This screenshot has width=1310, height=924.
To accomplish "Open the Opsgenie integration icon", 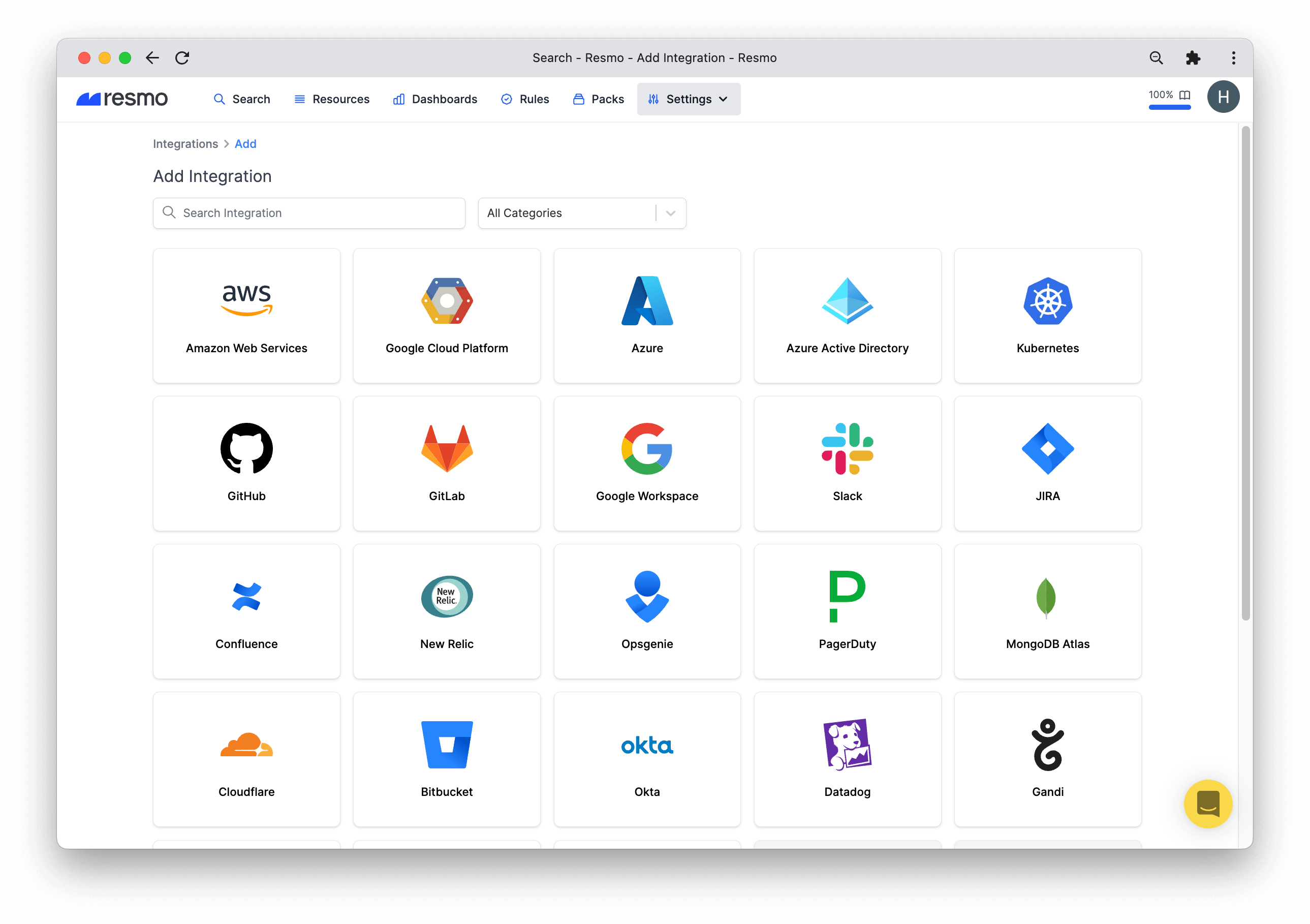I will click(647, 596).
